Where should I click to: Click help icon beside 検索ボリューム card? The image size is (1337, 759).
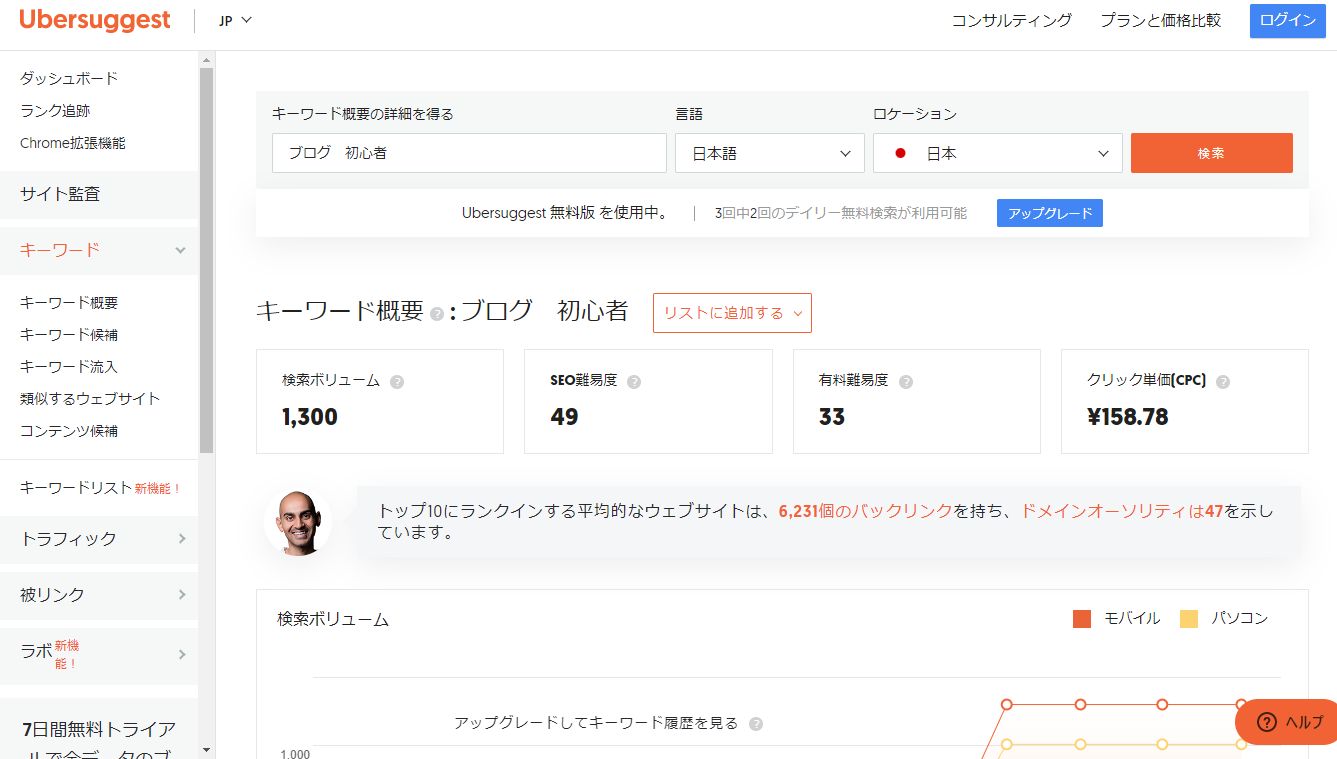(x=397, y=382)
